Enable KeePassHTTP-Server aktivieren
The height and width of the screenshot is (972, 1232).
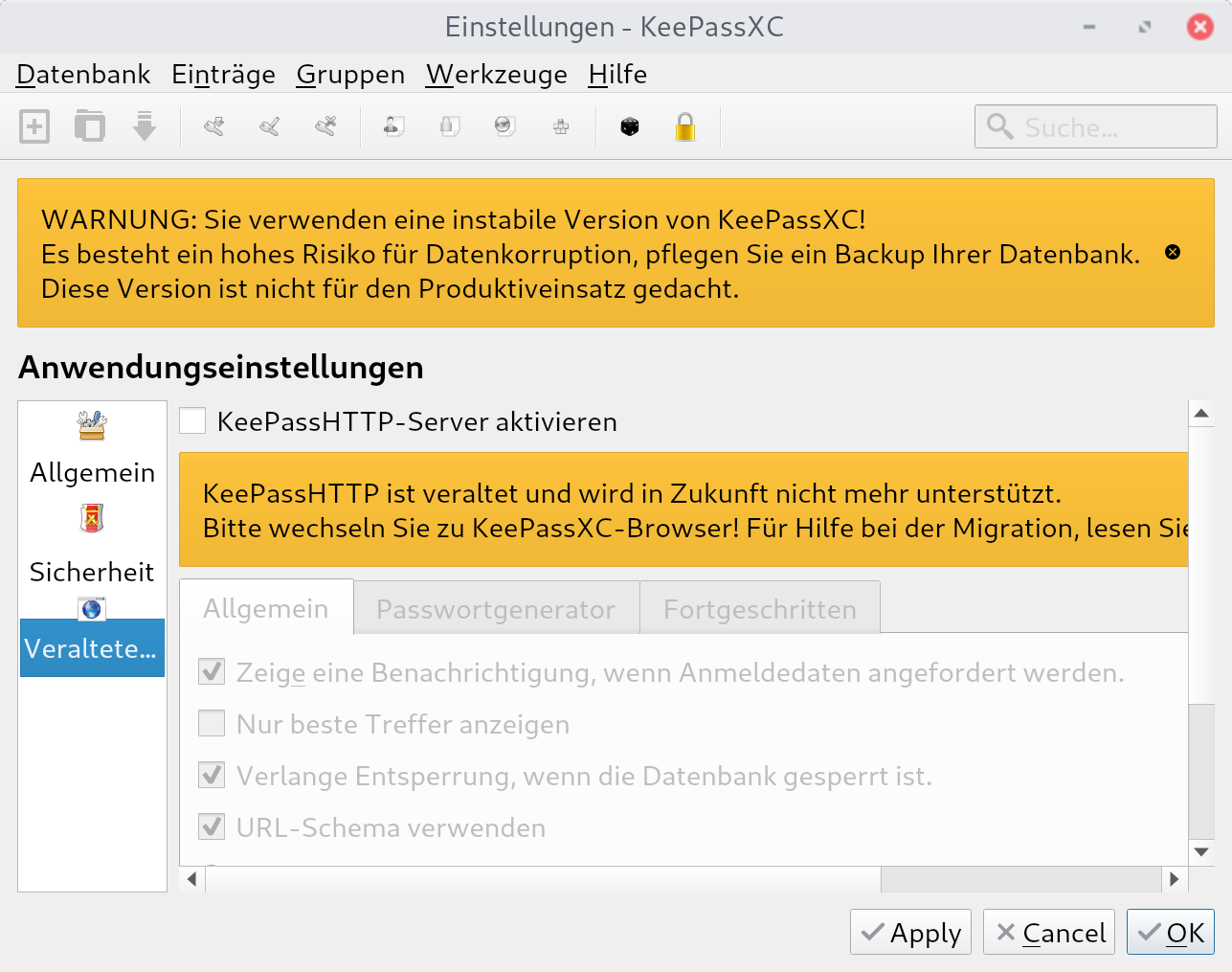point(191,420)
